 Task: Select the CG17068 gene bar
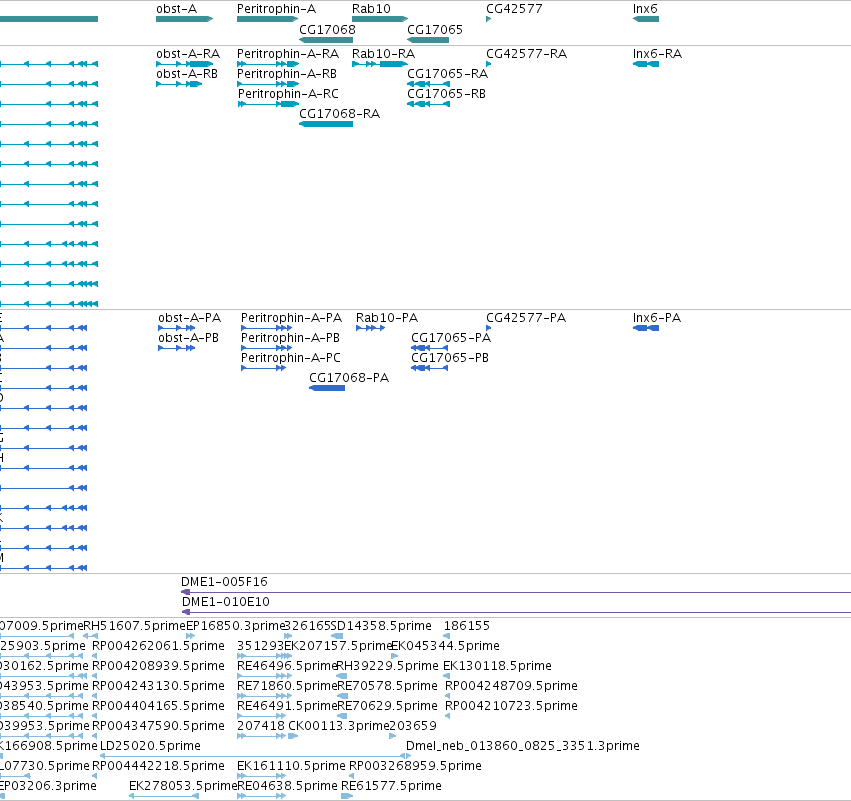pyautogui.click(x=326, y=40)
